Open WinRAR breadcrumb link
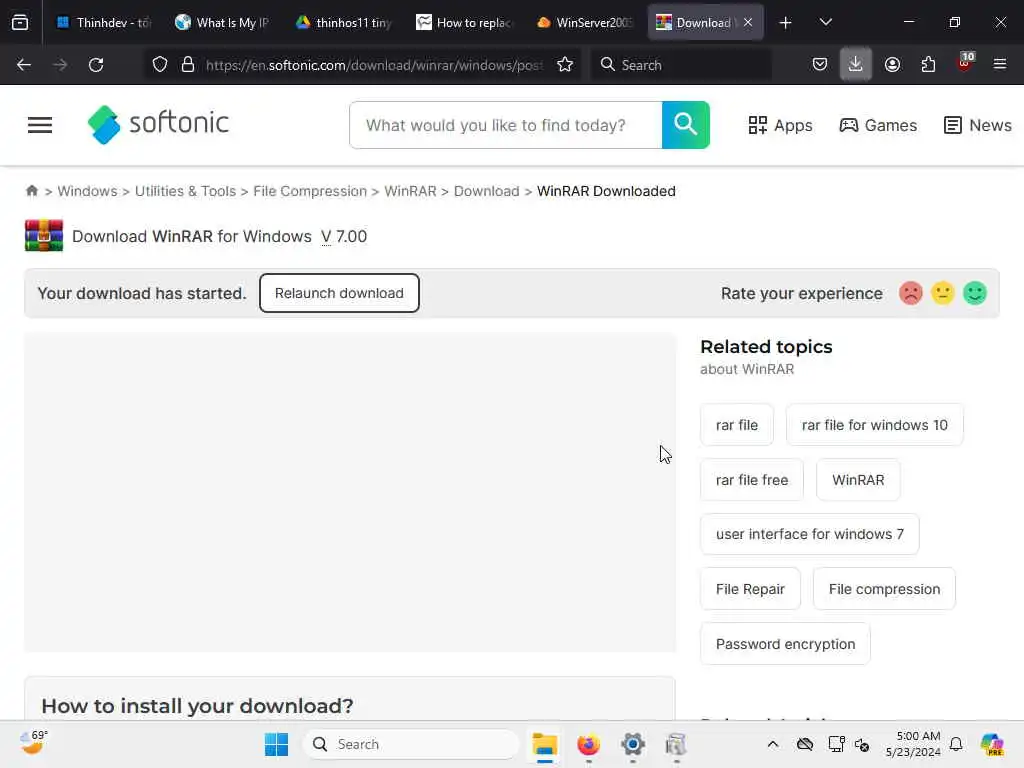 coord(410,191)
